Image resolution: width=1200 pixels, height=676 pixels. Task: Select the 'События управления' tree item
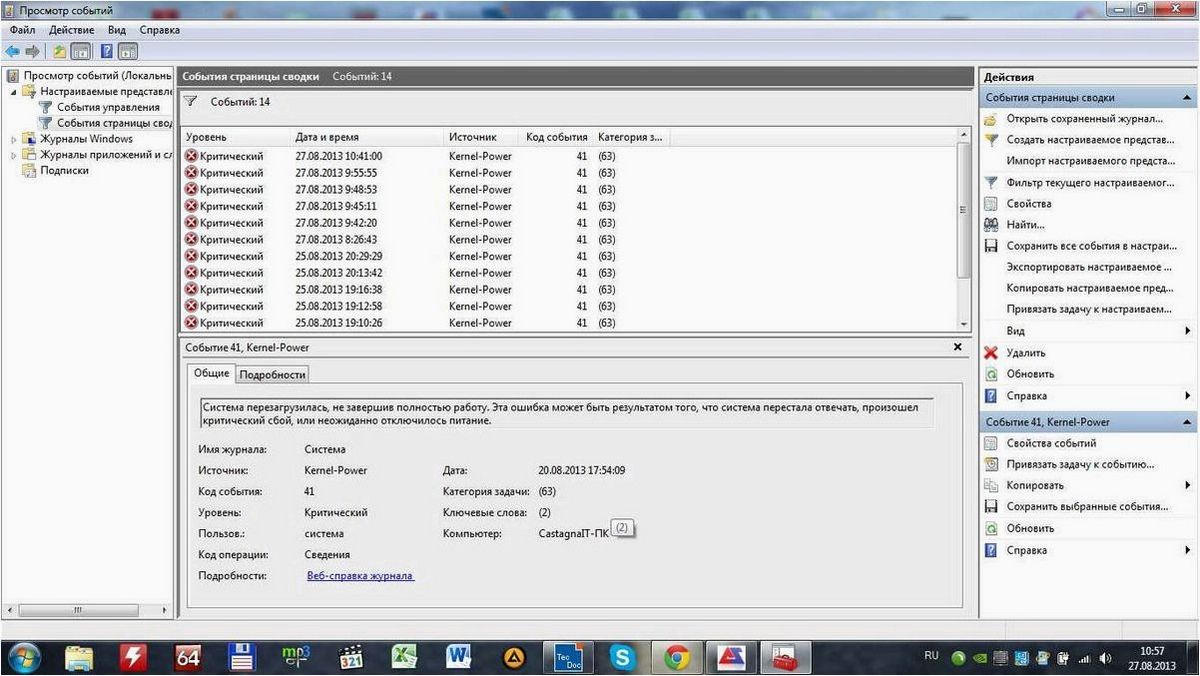(x=108, y=107)
